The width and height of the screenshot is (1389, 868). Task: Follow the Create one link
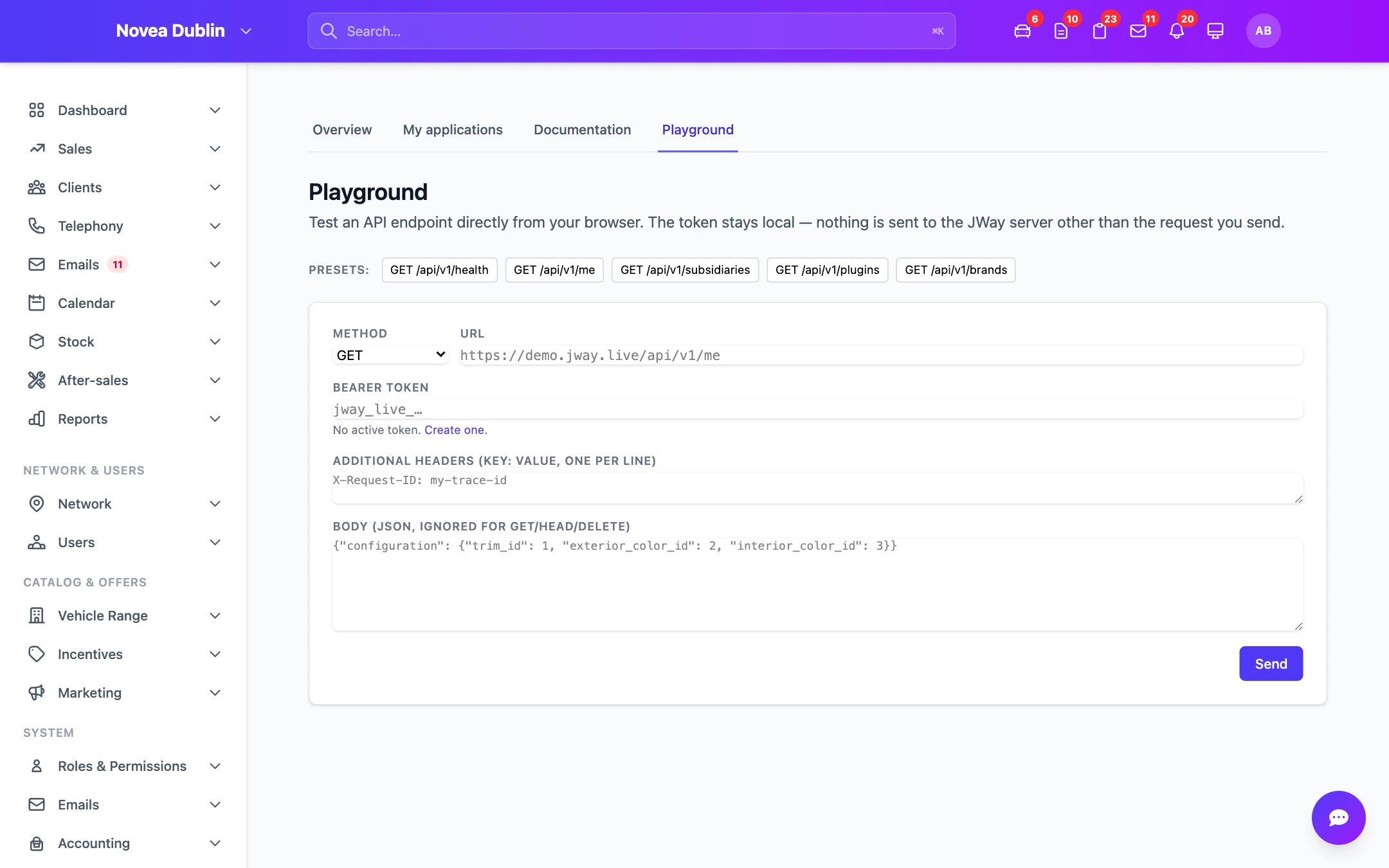(x=454, y=429)
